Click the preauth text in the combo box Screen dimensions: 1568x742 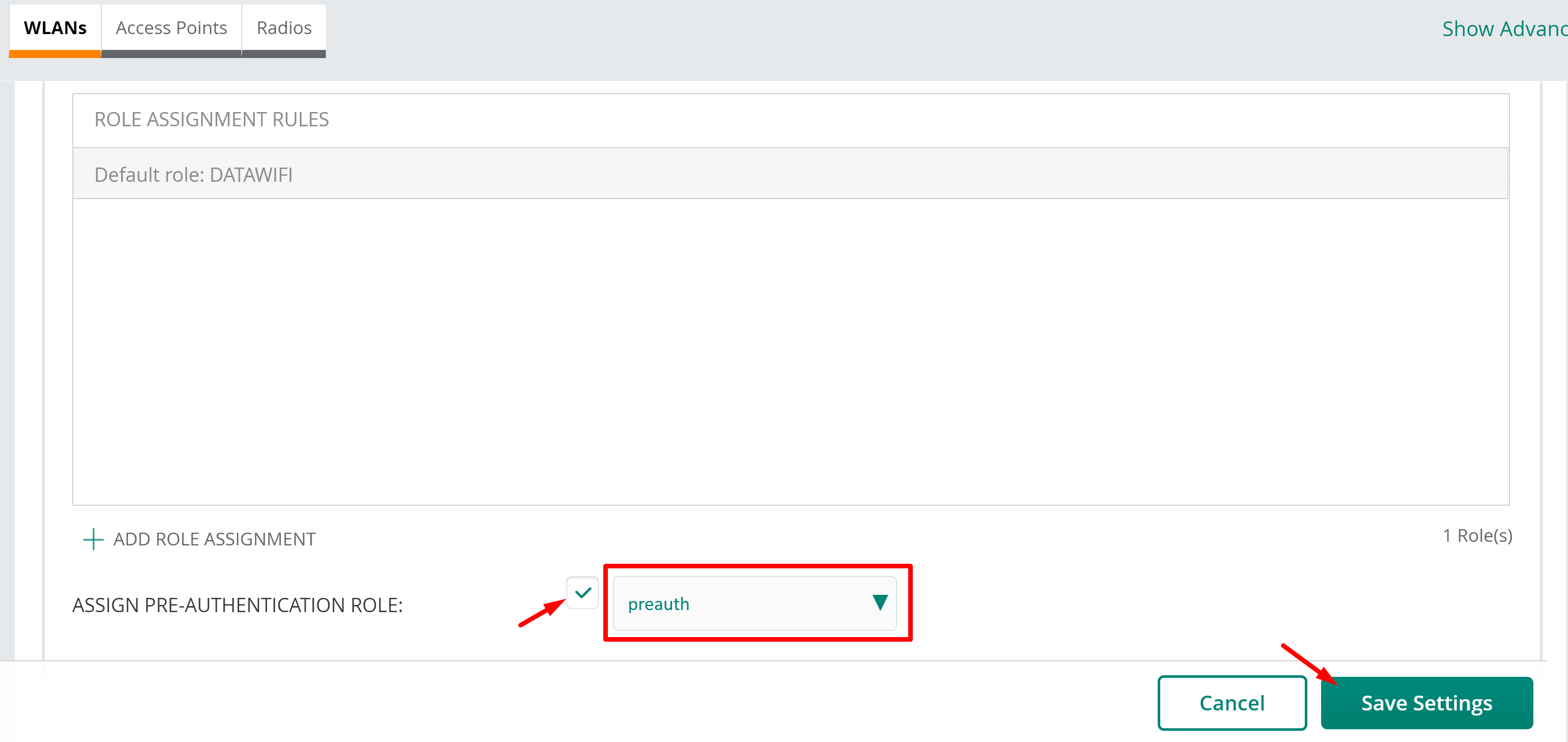pos(659,604)
